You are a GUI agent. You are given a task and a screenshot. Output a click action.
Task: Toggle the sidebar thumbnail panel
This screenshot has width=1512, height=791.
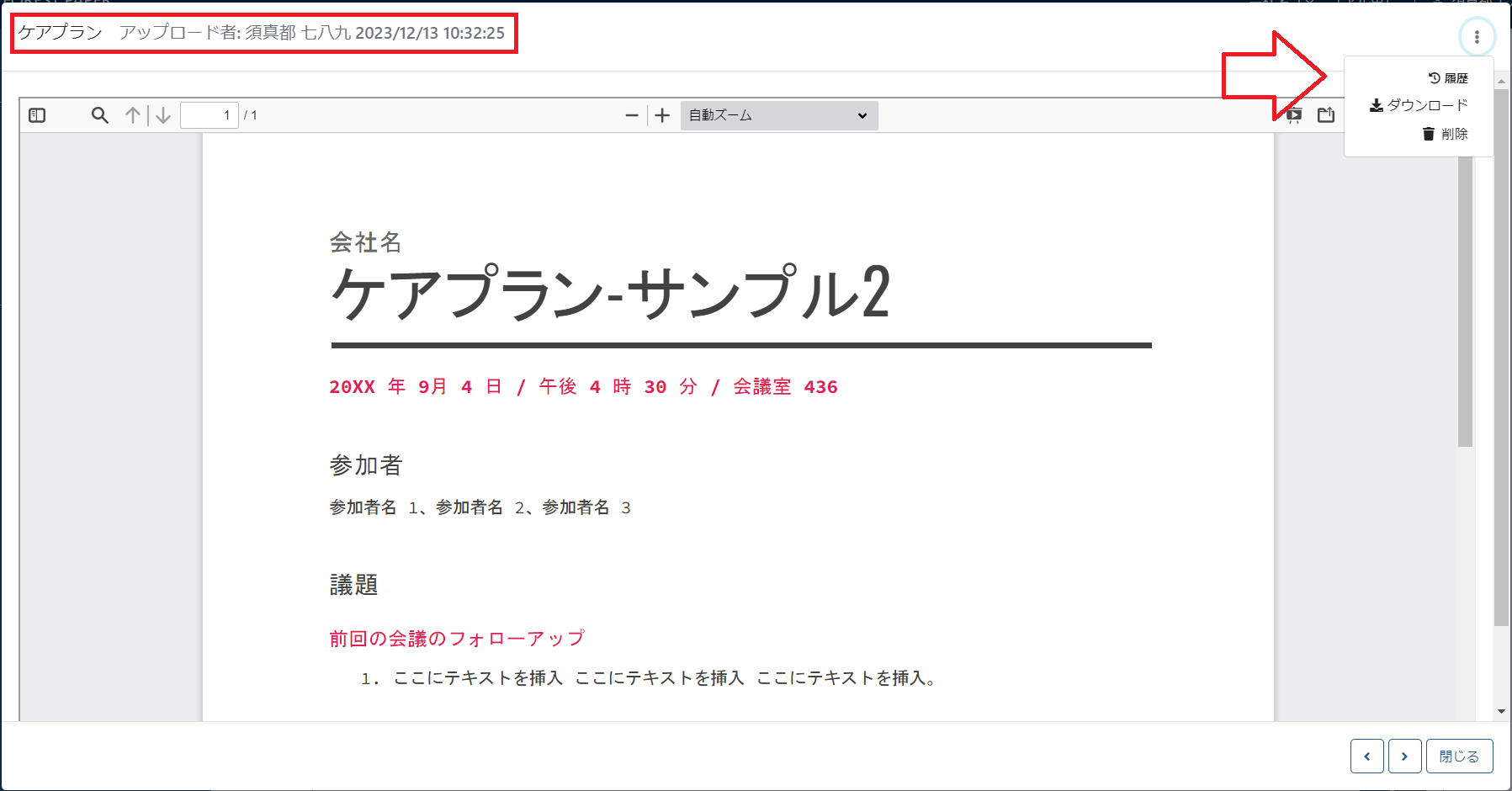(36, 115)
